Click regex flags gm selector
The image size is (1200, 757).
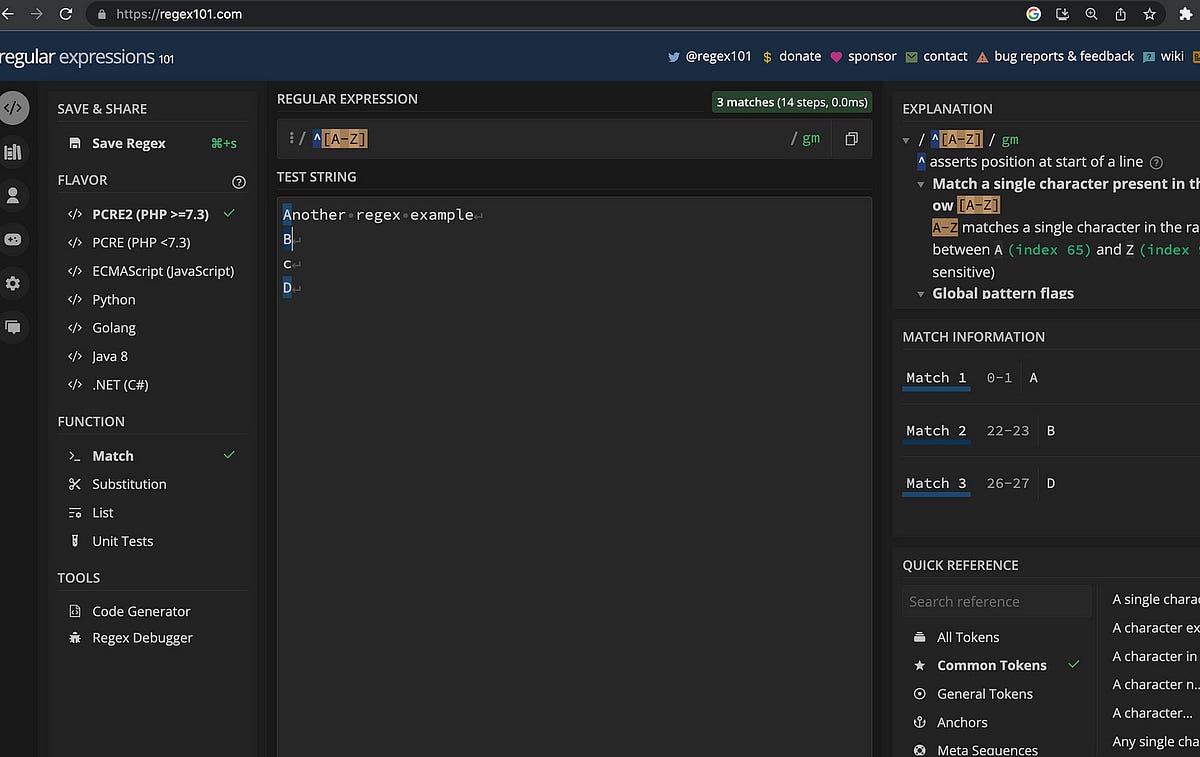pos(811,139)
